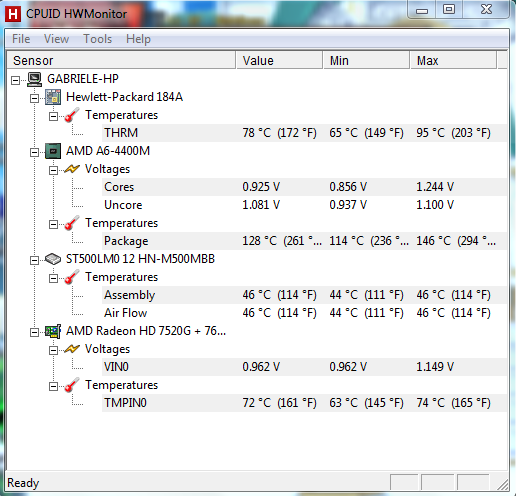Screen dimensions: 516x496
Task: Open the View menu
Action: pos(56,39)
